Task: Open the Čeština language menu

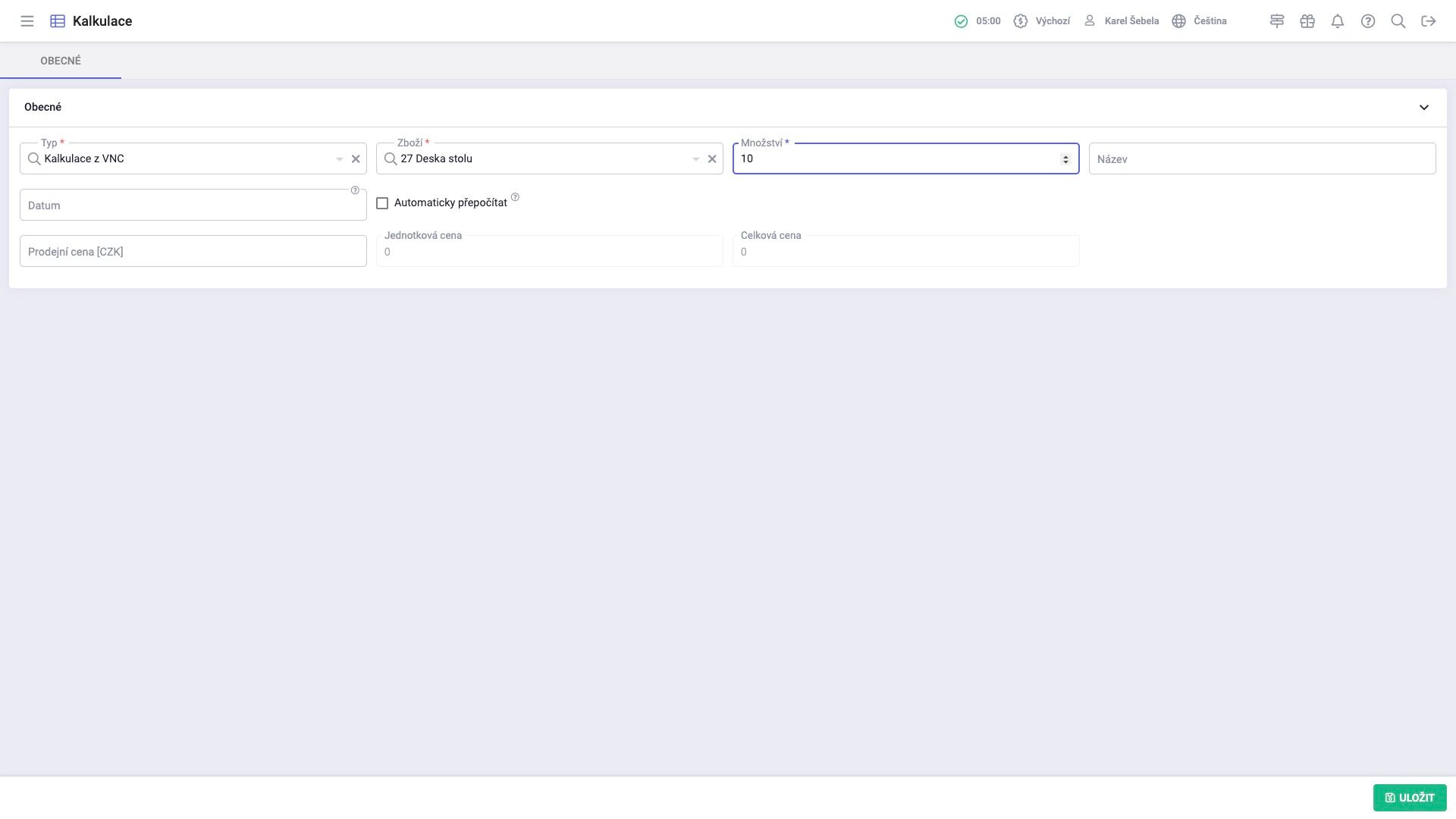Action: [x=1200, y=21]
